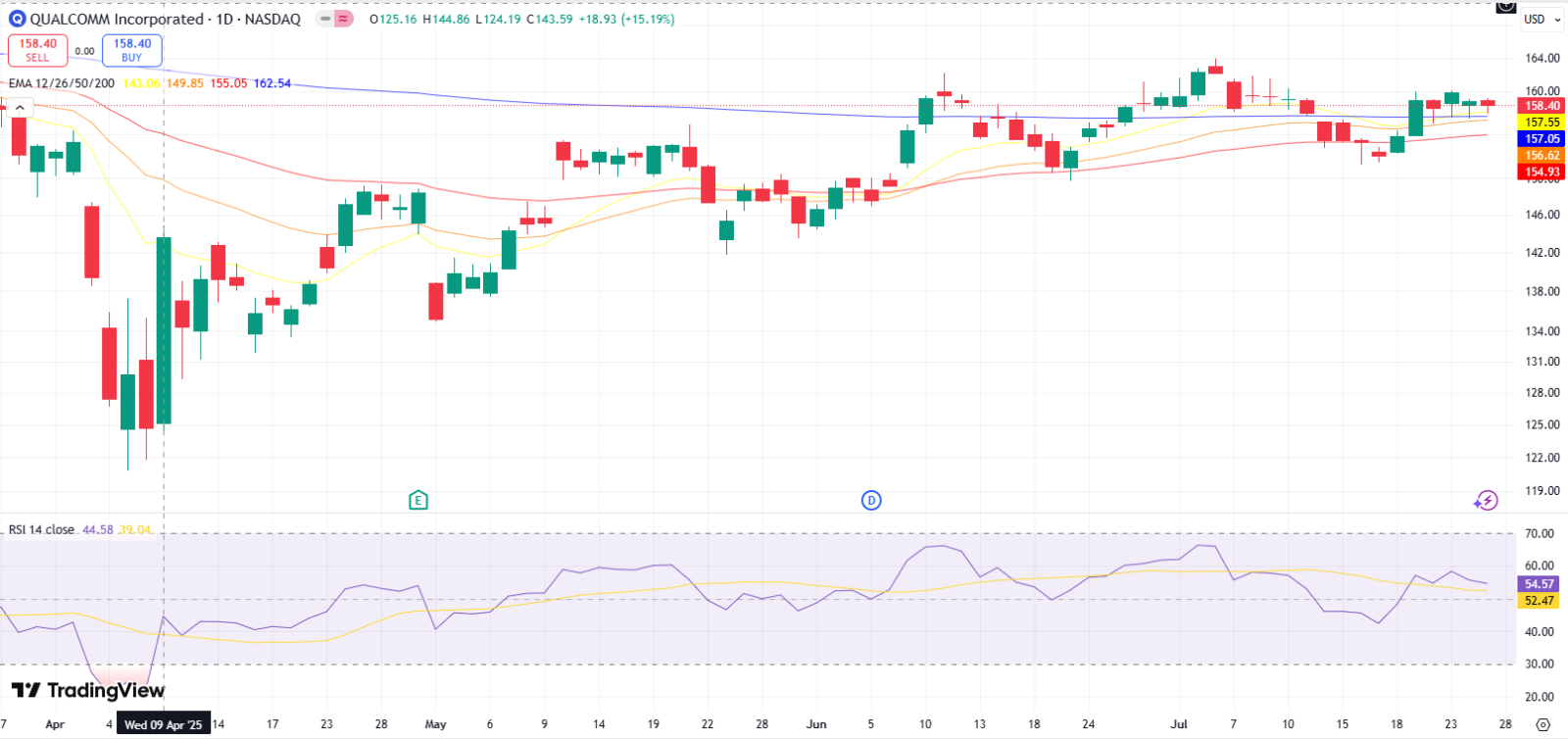
Task: Click the '164.00' price axis label
Action: (x=1543, y=59)
